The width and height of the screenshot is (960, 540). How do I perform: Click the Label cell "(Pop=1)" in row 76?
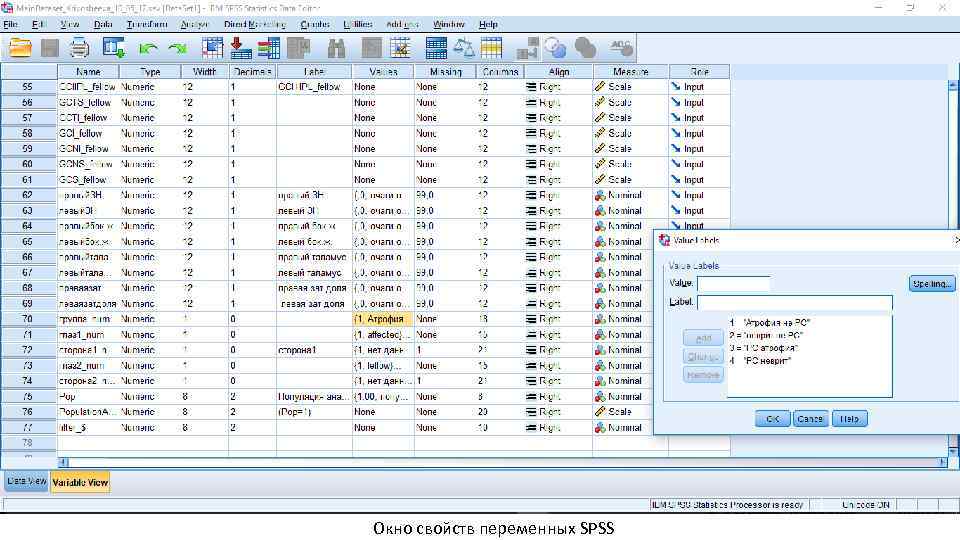(x=314, y=412)
